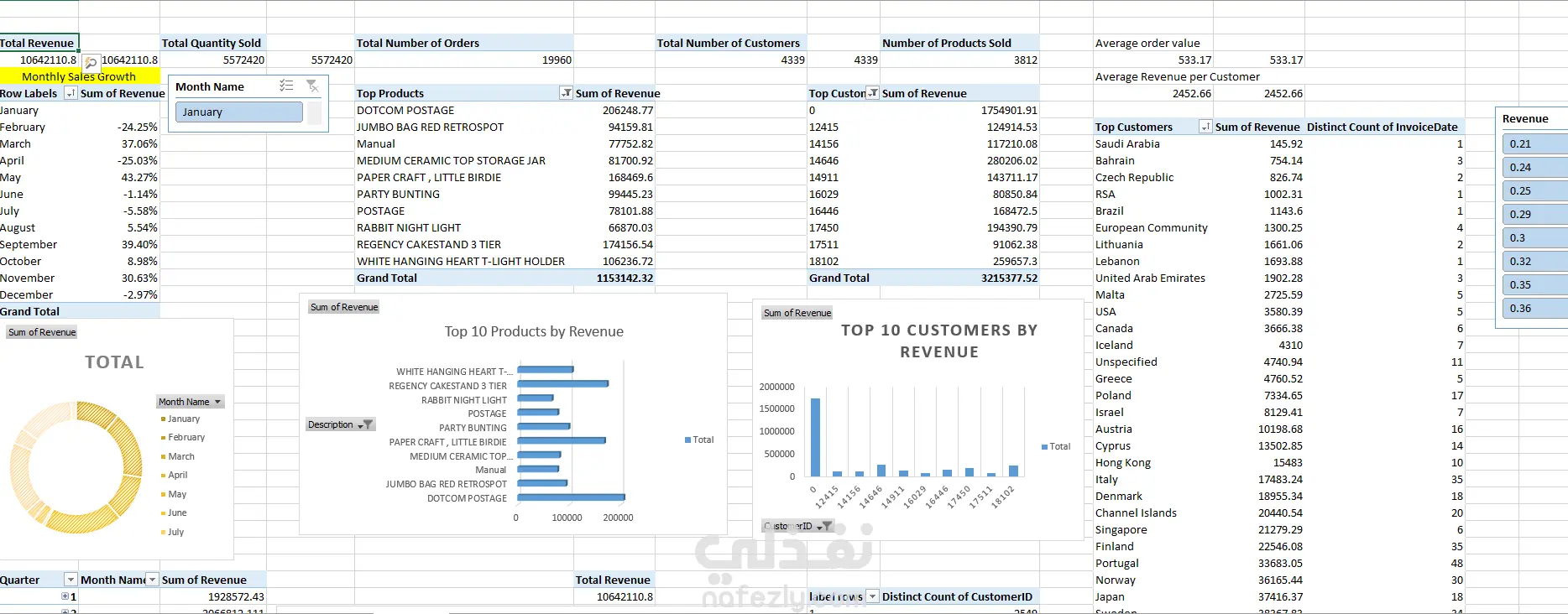This screenshot has width=1568, height=614.
Task: Click Description filter button on products chart
Action: [340, 424]
